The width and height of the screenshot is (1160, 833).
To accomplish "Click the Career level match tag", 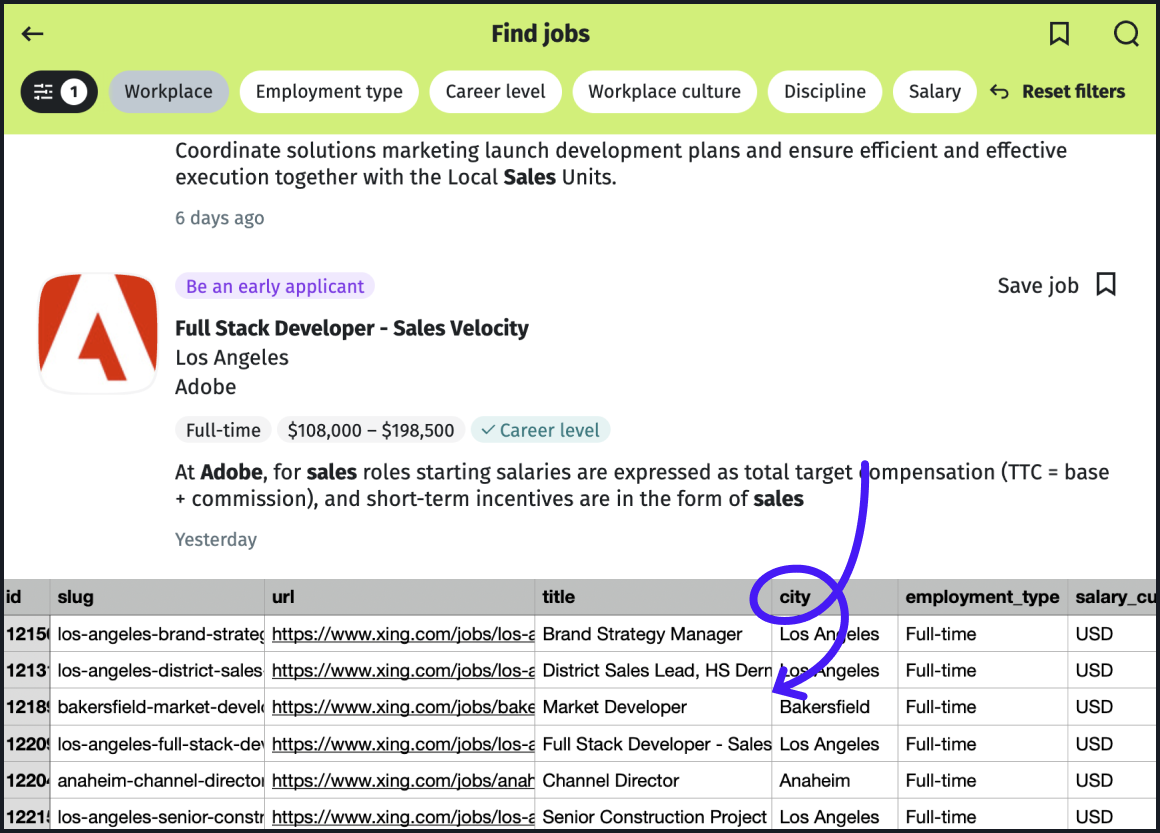I will click(x=540, y=430).
